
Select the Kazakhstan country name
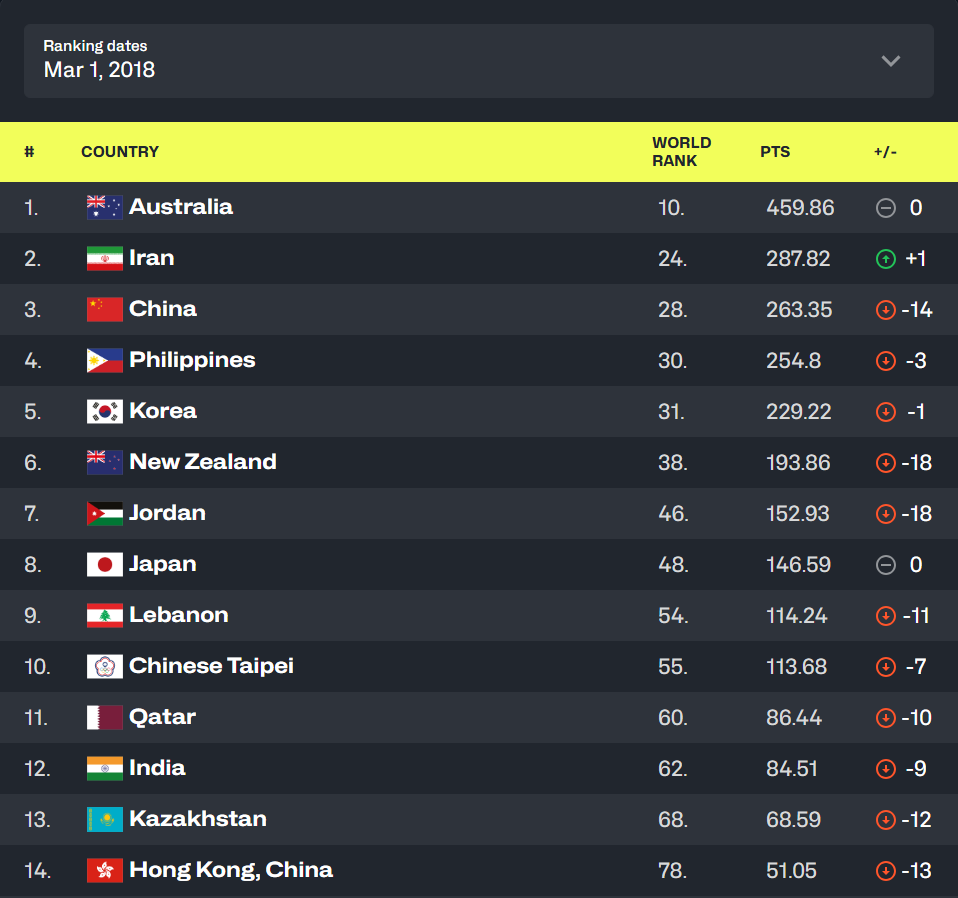tap(198, 819)
